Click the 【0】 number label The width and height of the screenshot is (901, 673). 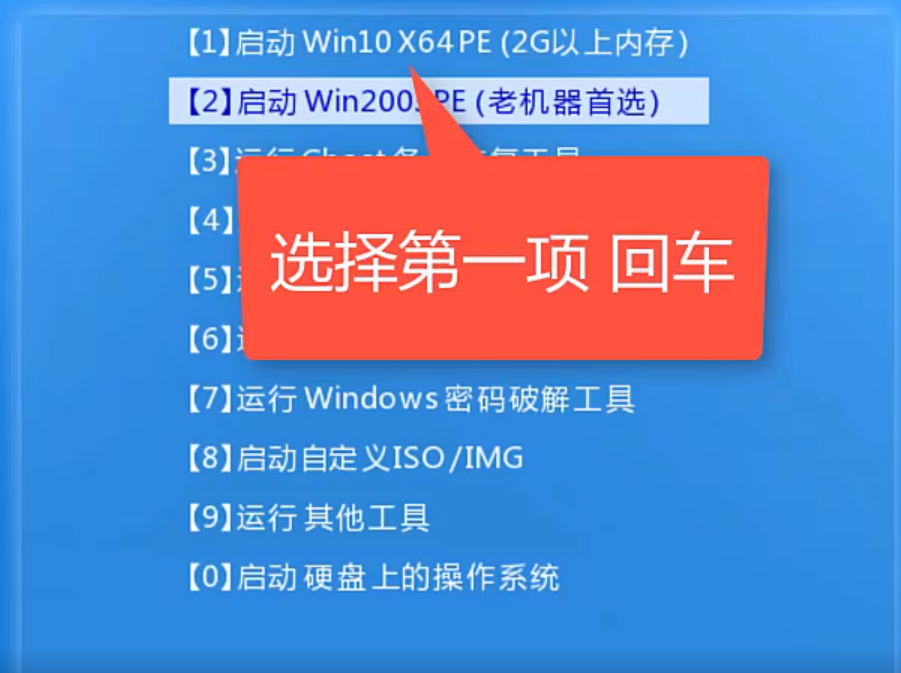click(210, 577)
